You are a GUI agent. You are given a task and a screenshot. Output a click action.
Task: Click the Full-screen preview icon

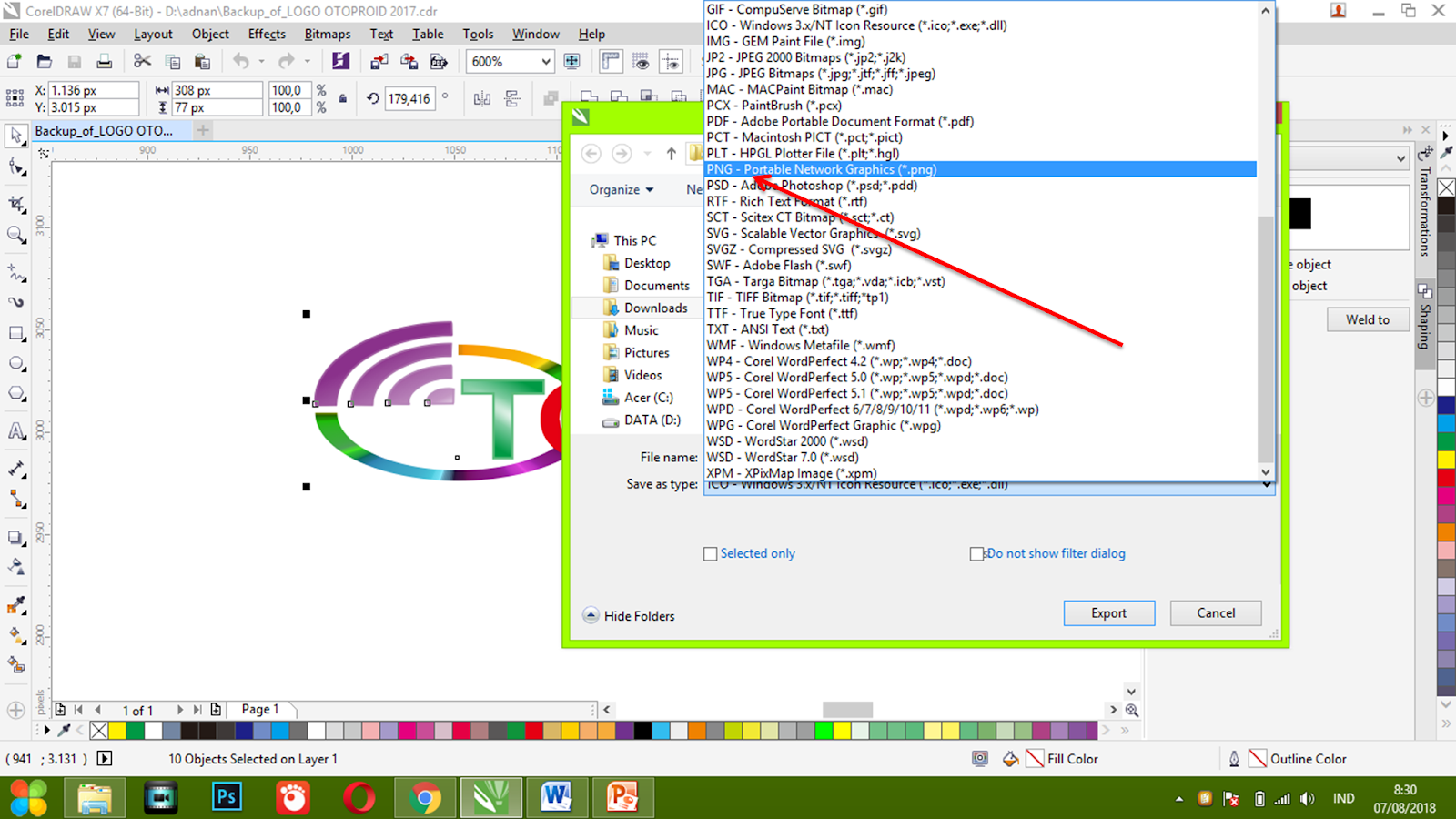pos(571,62)
